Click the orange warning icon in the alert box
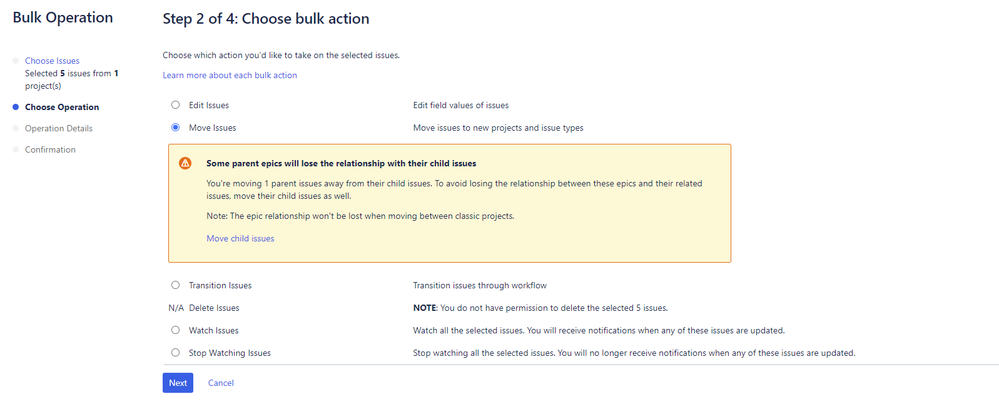Image resolution: width=999 pixels, height=419 pixels. pos(185,163)
